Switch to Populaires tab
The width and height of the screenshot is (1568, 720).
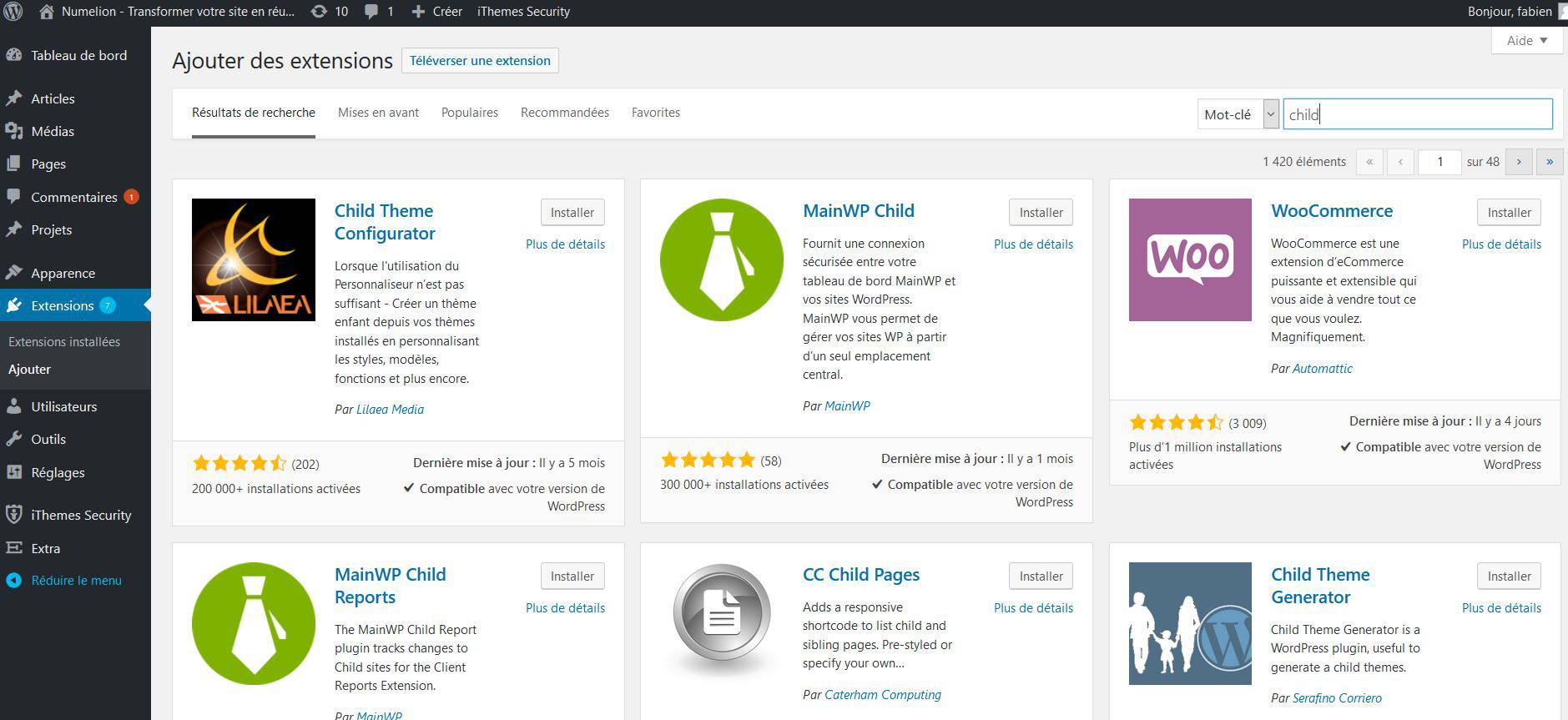470,113
